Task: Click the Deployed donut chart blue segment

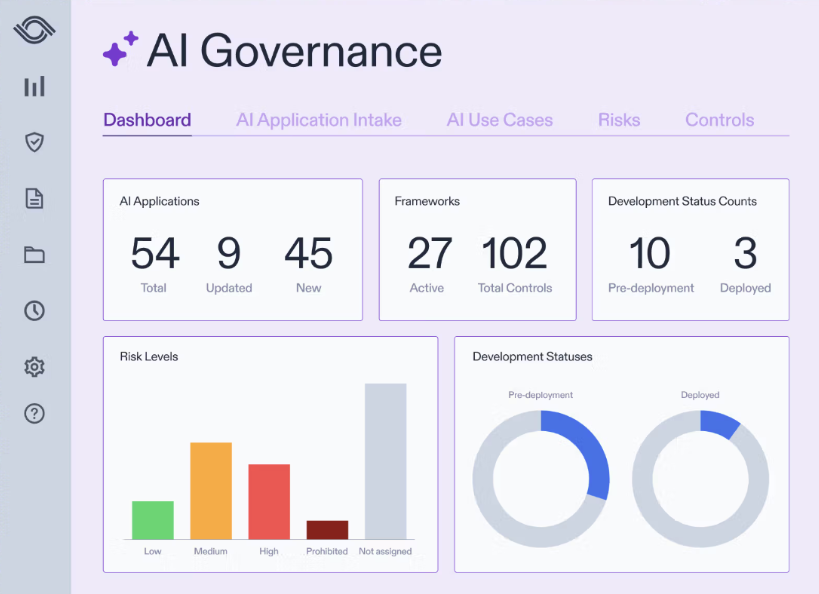Action: coord(720,424)
